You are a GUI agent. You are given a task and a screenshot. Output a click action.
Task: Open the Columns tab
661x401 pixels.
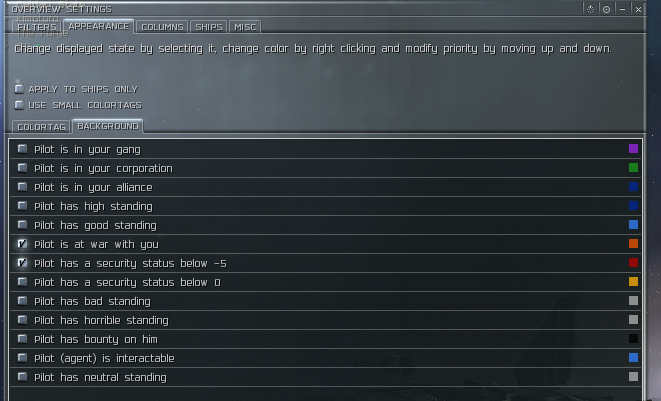click(162, 27)
